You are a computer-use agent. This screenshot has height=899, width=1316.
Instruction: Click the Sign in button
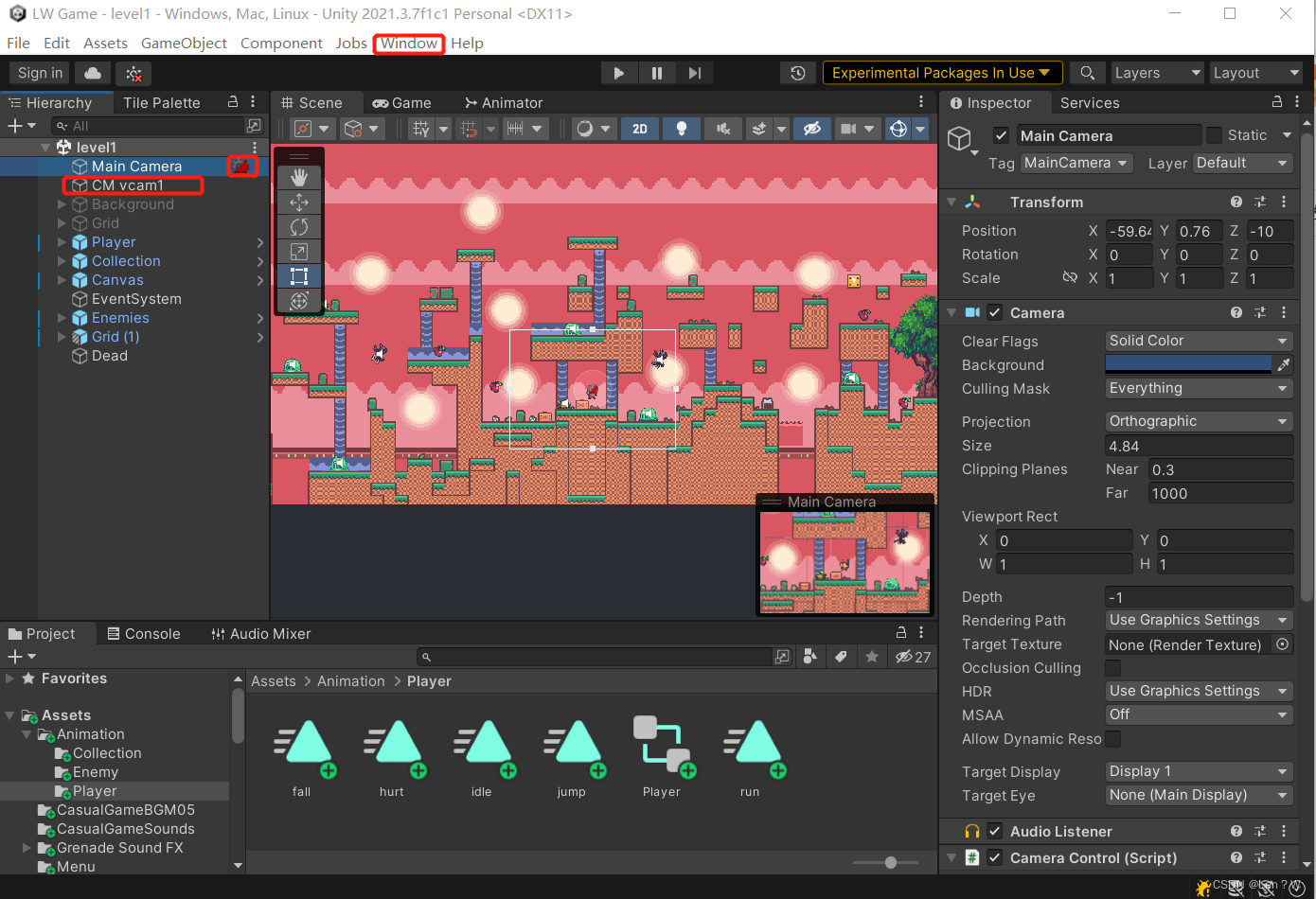[x=40, y=73]
